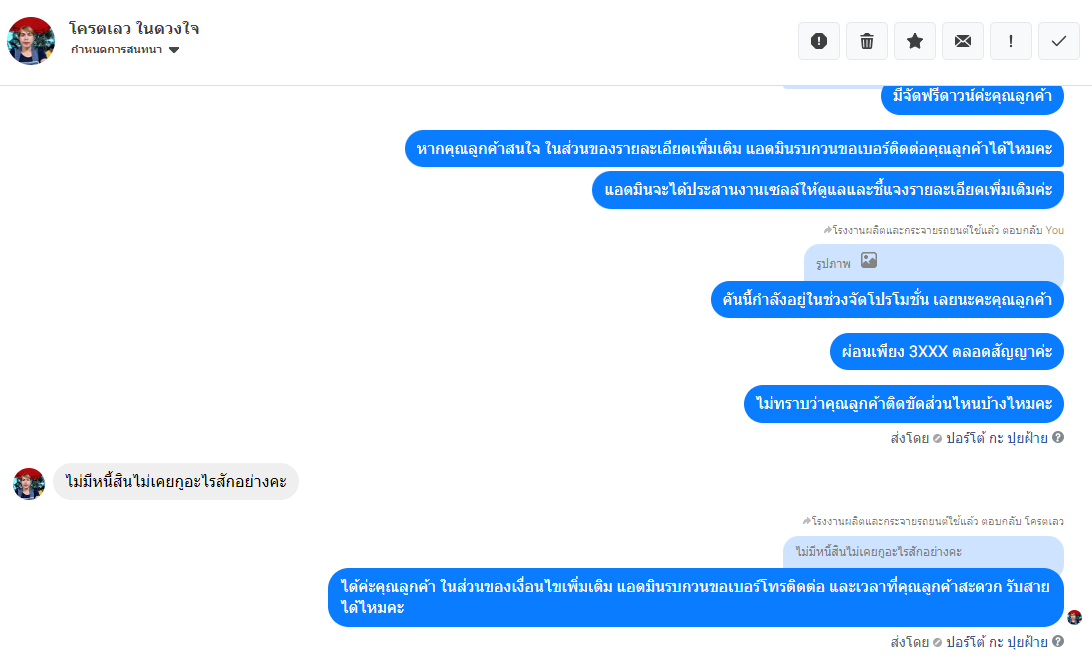Screen dimensions: 1092x663
Task: Delete the conversation with trash icon
Action: pos(866,41)
